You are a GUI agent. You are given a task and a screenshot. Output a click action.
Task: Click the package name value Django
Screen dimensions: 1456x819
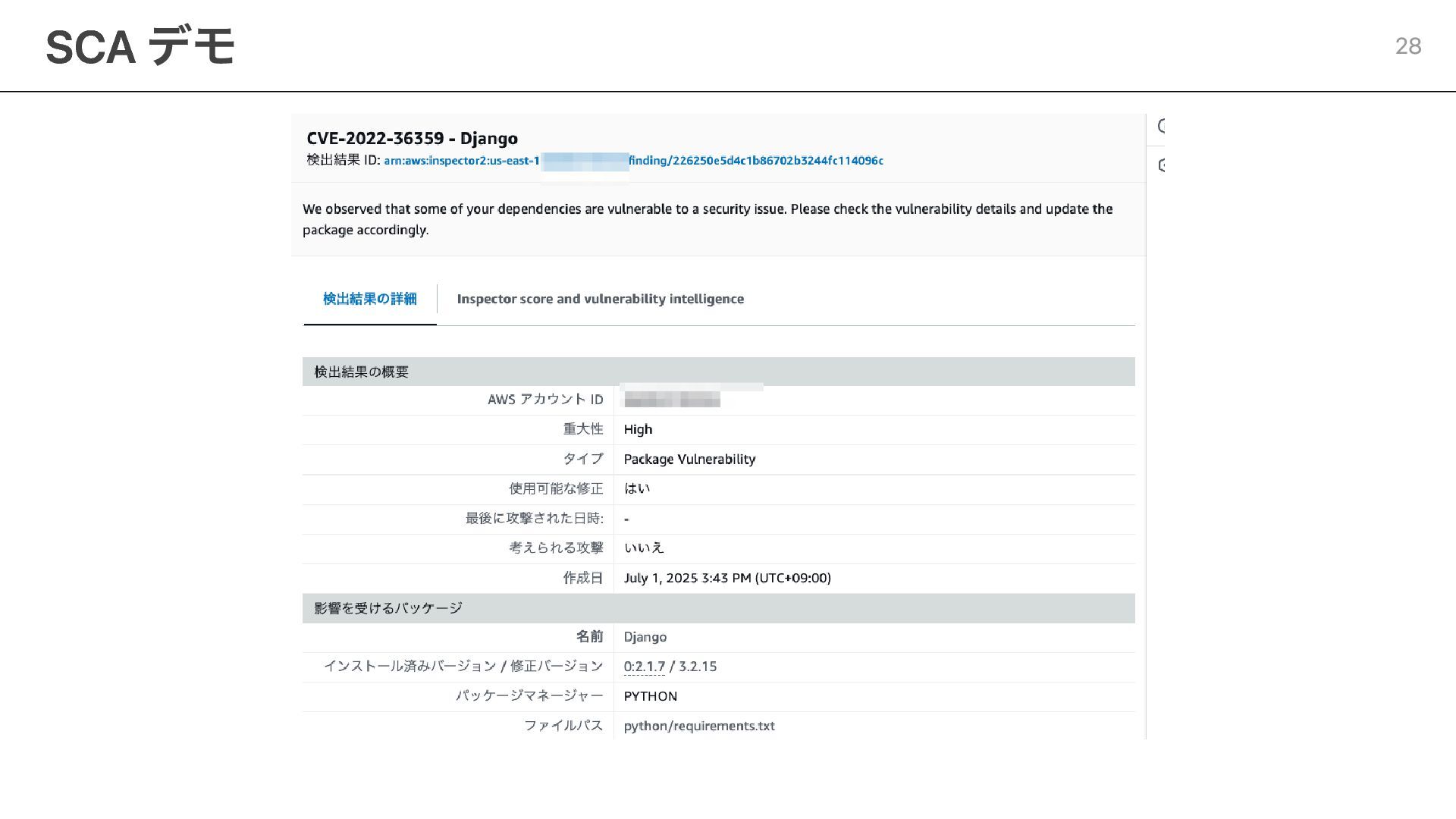pos(645,637)
